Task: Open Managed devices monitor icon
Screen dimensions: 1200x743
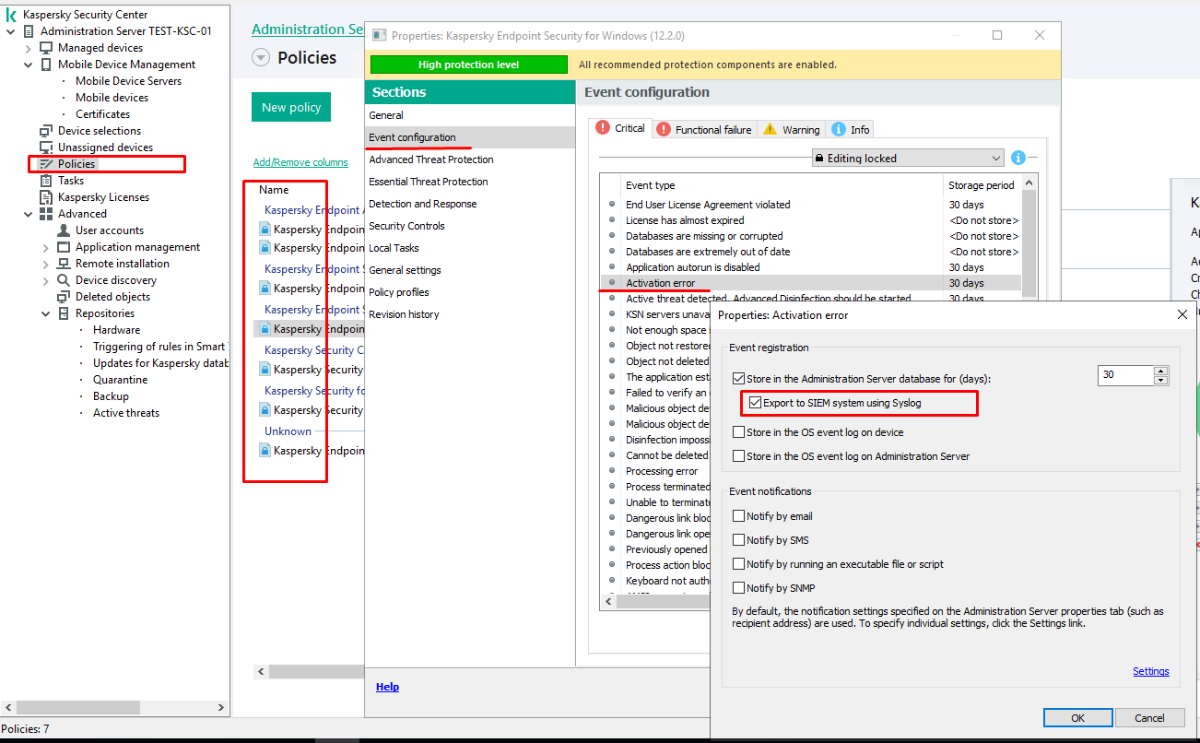Action: 46,48
